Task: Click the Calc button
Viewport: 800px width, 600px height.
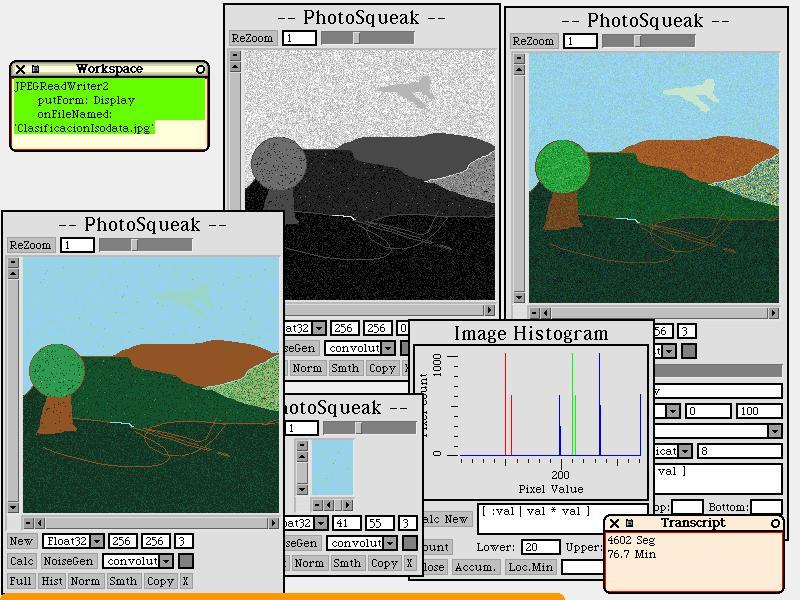Action: (x=21, y=561)
